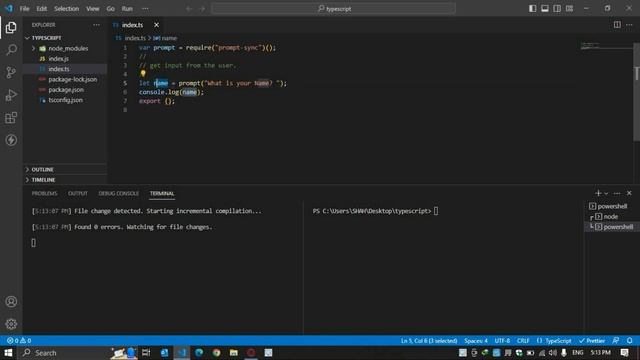Open the Run menu
640x360 pixels.
[x=127, y=9]
